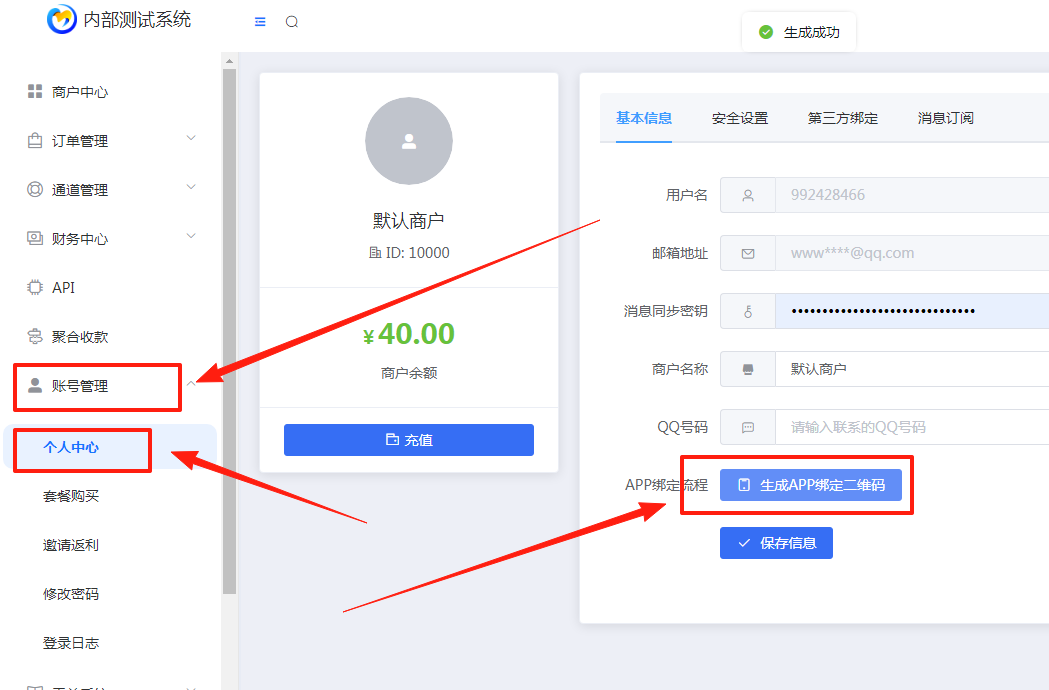Click the API chip icon

(x=35, y=287)
